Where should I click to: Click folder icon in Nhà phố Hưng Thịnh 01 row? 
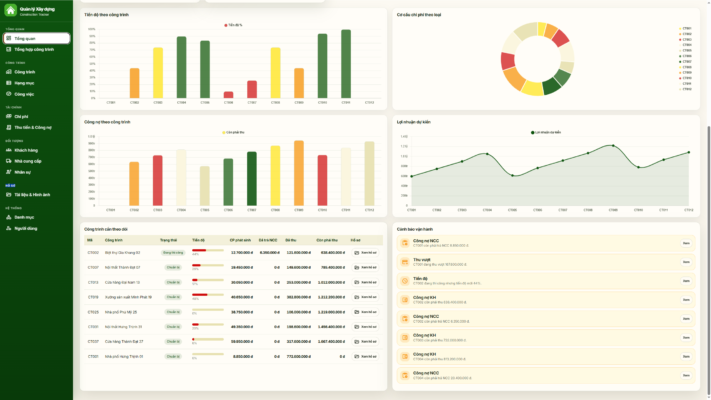[357, 356]
